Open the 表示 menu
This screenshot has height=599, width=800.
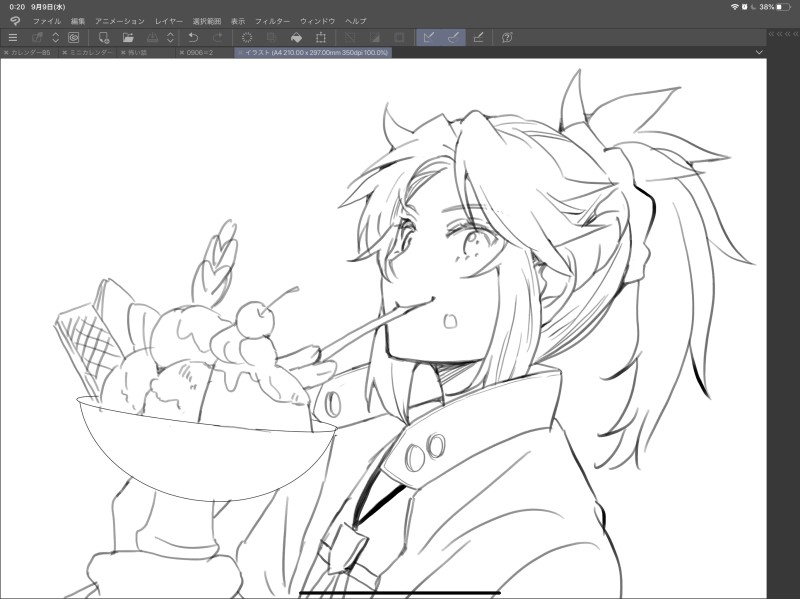238,21
